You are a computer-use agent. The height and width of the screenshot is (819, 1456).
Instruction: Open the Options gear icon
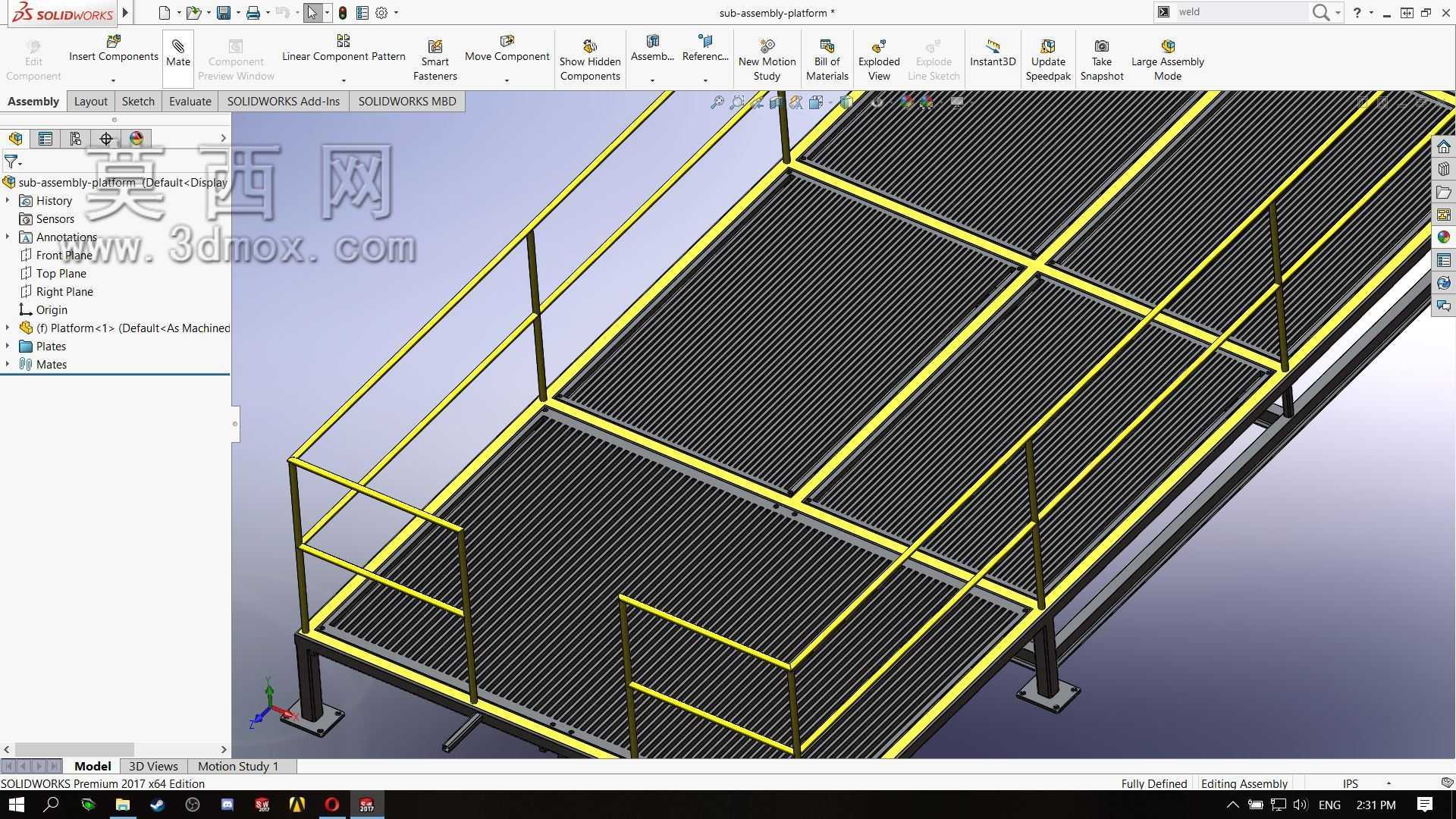click(x=381, y=13)
